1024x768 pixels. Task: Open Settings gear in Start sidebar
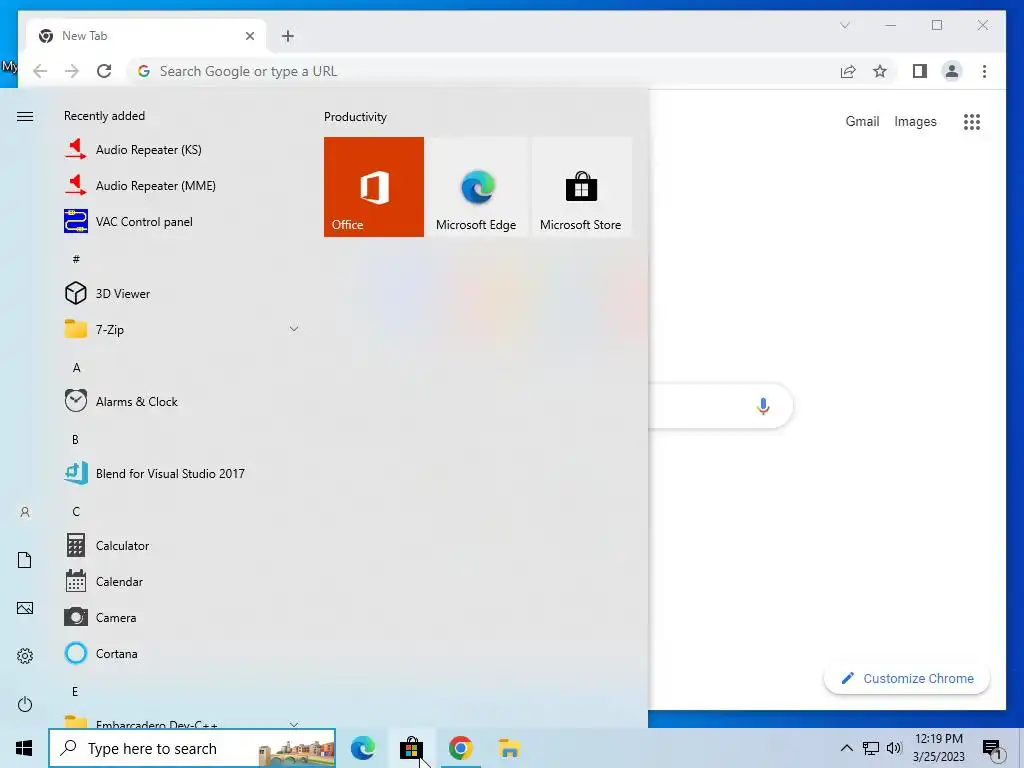(25, 656)
